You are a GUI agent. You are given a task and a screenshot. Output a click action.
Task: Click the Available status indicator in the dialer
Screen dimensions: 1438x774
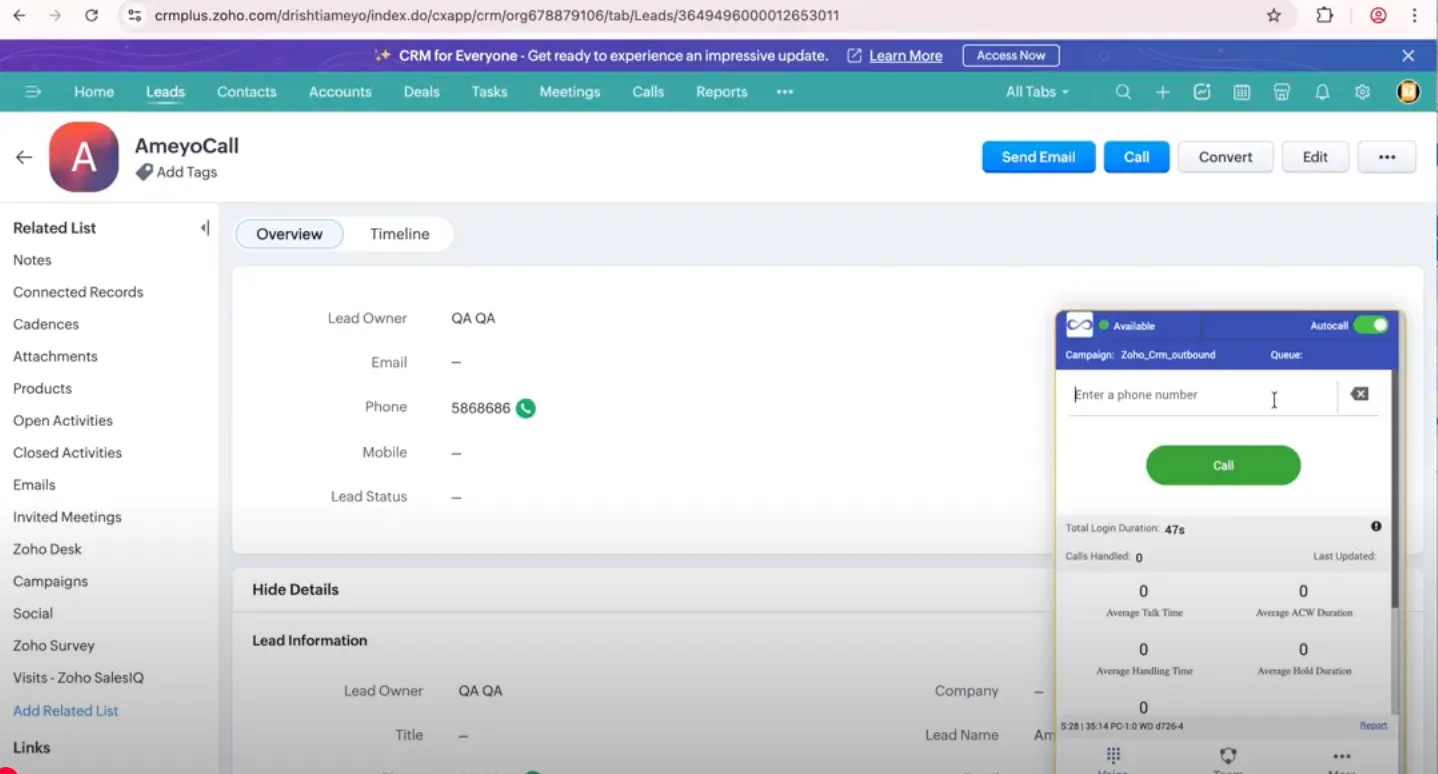(1127, 326)
